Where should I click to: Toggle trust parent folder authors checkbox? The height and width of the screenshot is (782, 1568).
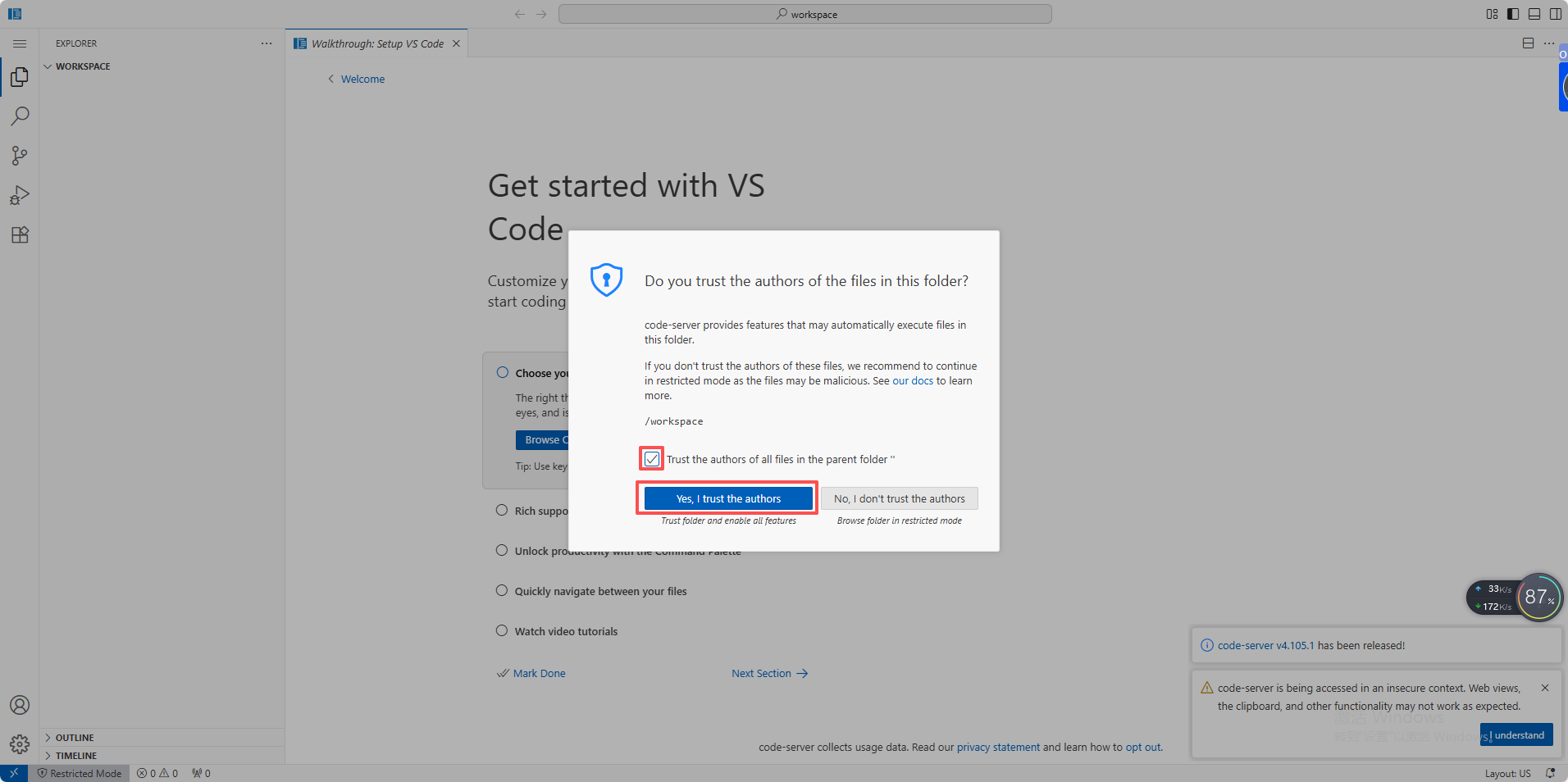click(x=652, y=459)
